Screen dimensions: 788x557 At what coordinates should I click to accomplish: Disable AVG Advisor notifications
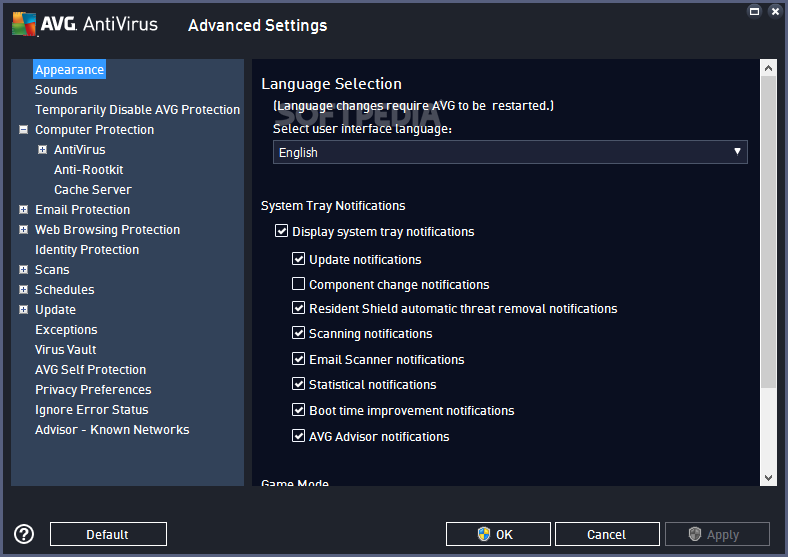pos(299,436)
